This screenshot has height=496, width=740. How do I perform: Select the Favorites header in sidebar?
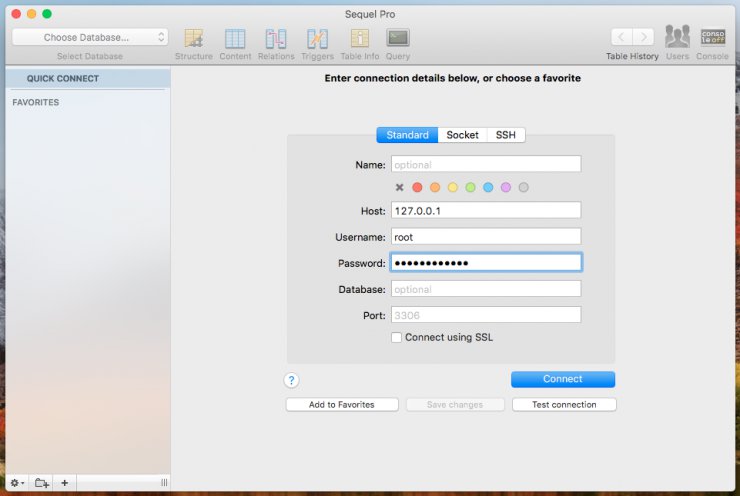click(36, 102)
